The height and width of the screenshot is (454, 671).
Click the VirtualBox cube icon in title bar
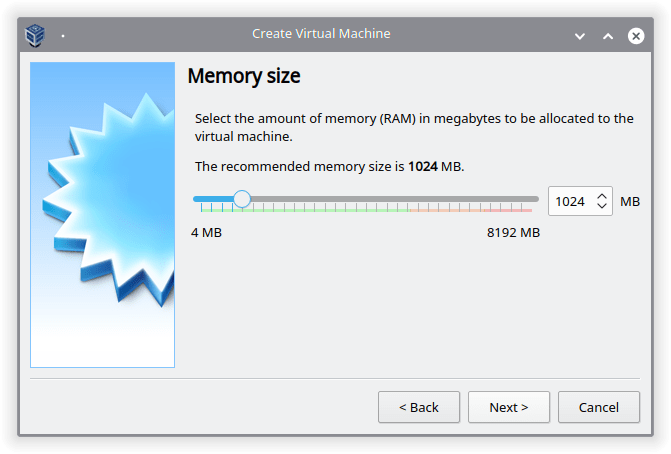[35, 35]
